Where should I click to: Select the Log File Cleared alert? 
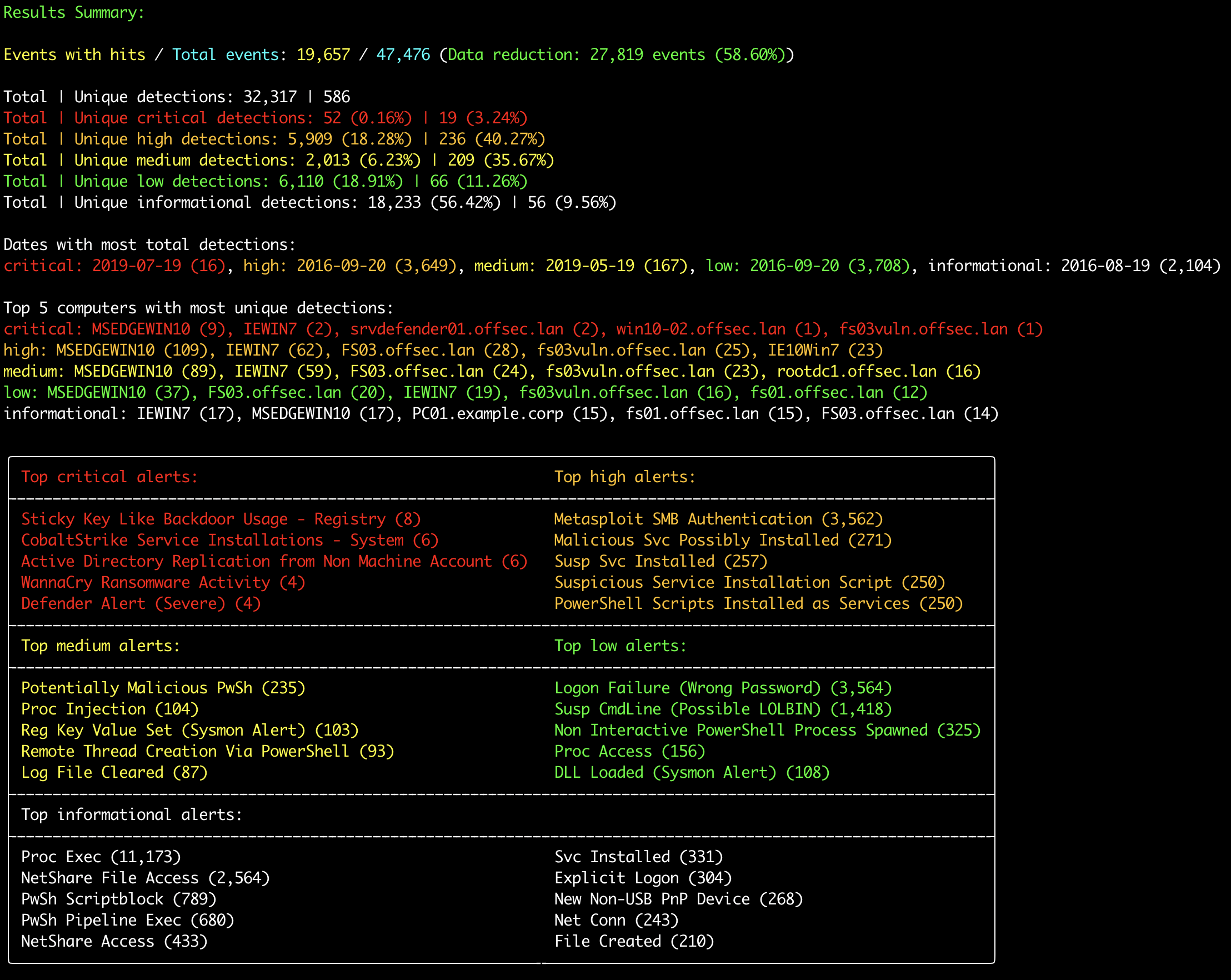pyautogui.click(x=114, y=773)
